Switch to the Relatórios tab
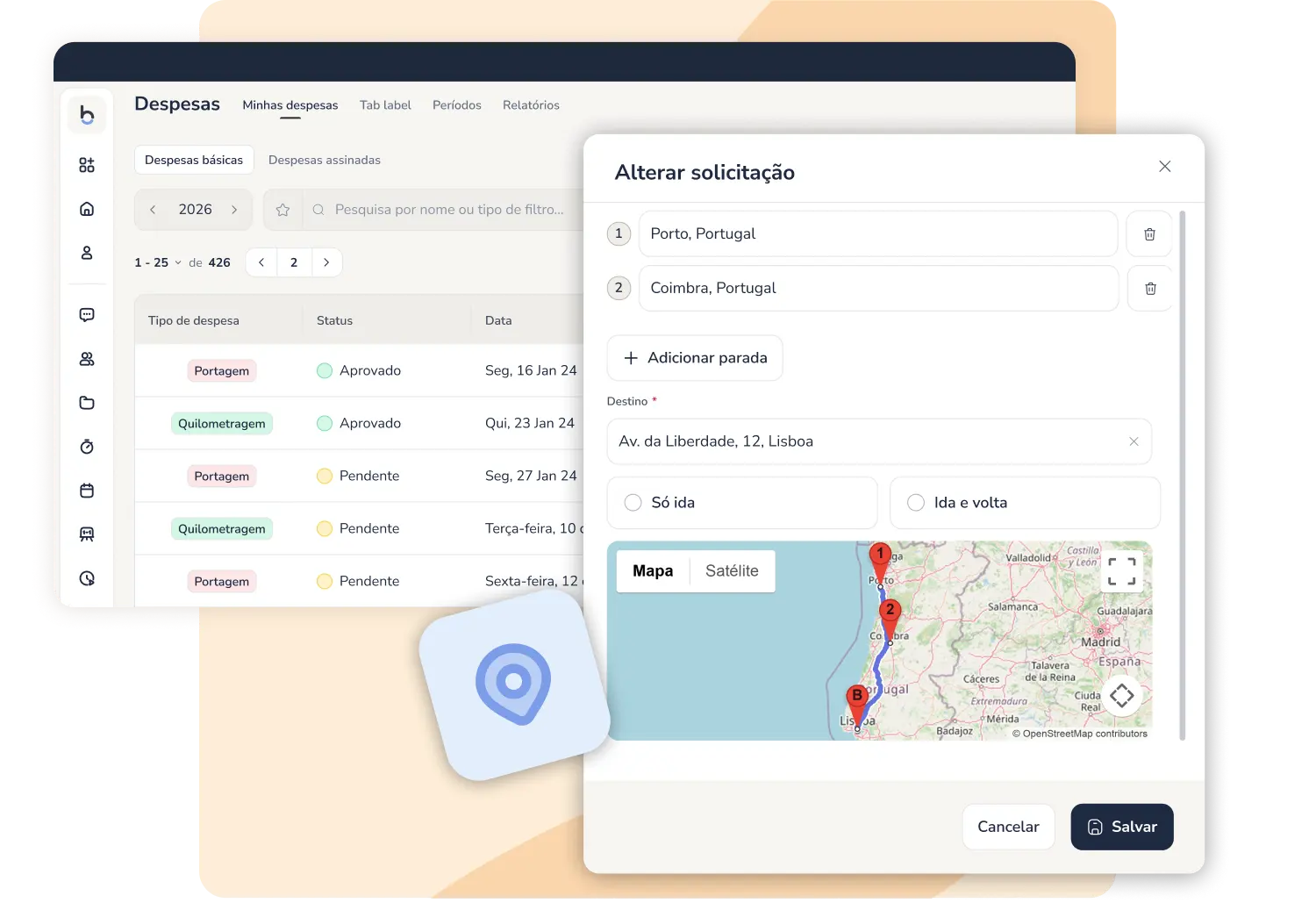Image resolution: width=1316 pixels, height=903 pixels. tap(531, 105)
